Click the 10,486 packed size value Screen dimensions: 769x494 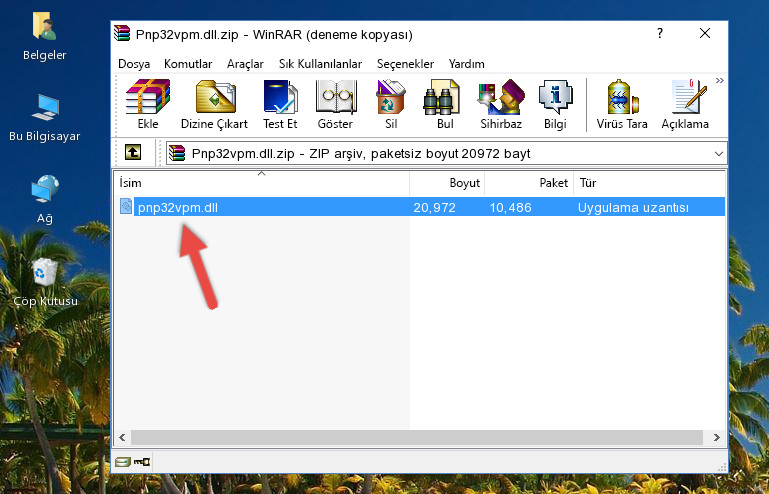tap(510, 208)
